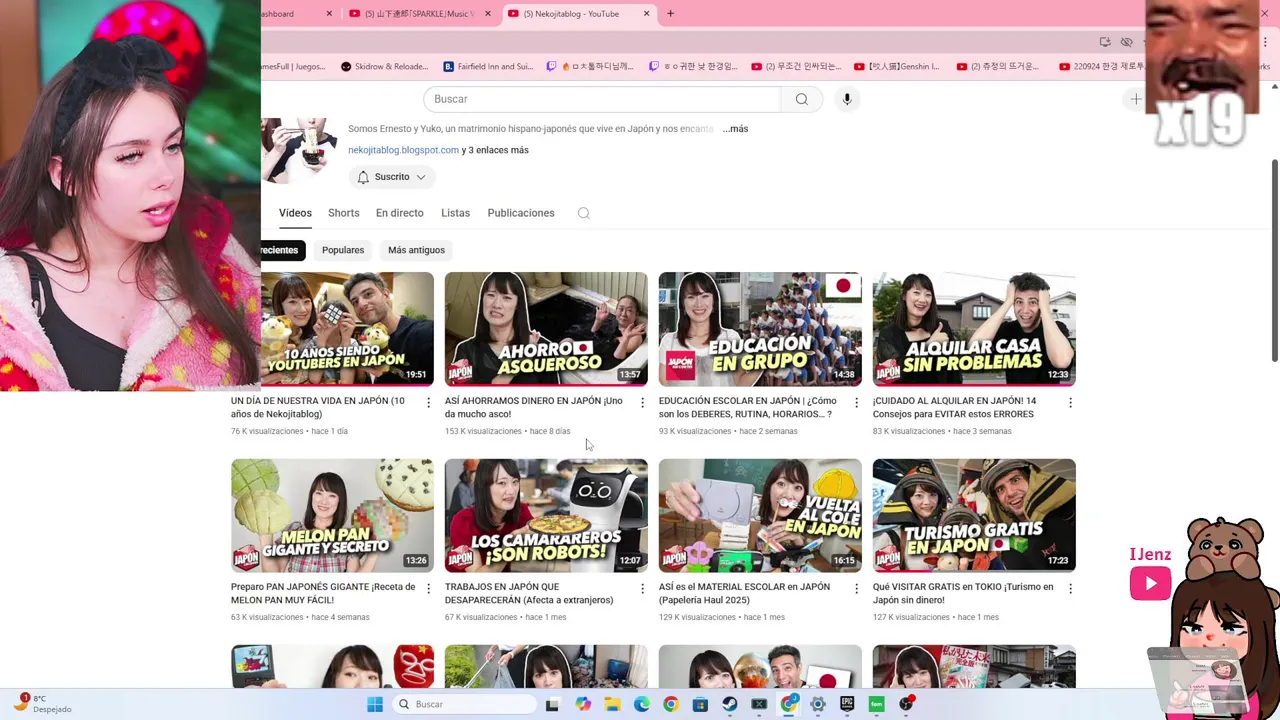Switch to the Shorts tab
The image size is (1280, 720).
(343, 213)
